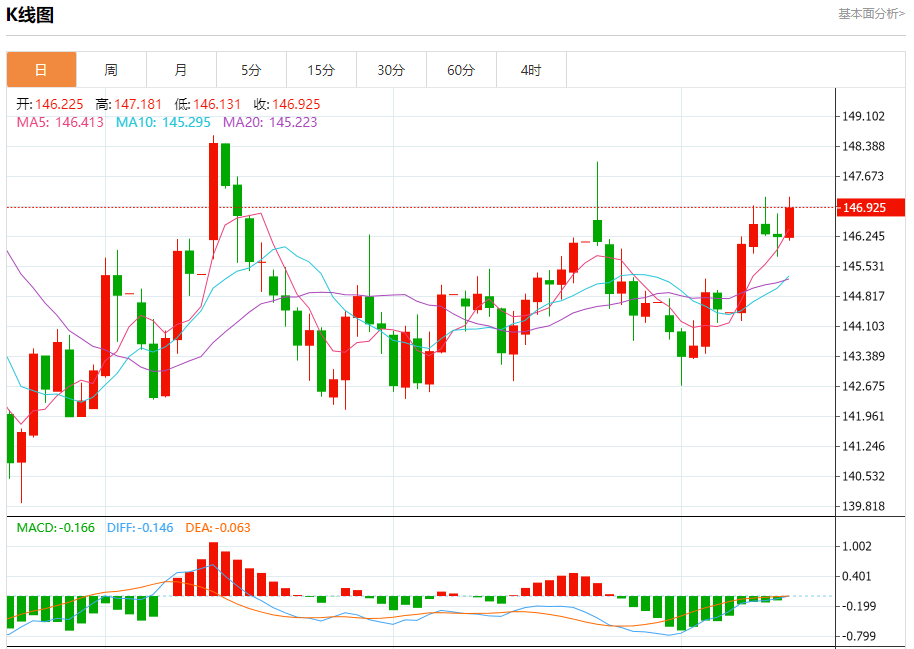This screenshot has height=649, width=914.
Task: Click the 144.103 price axis label
Action: click(863, 326)
